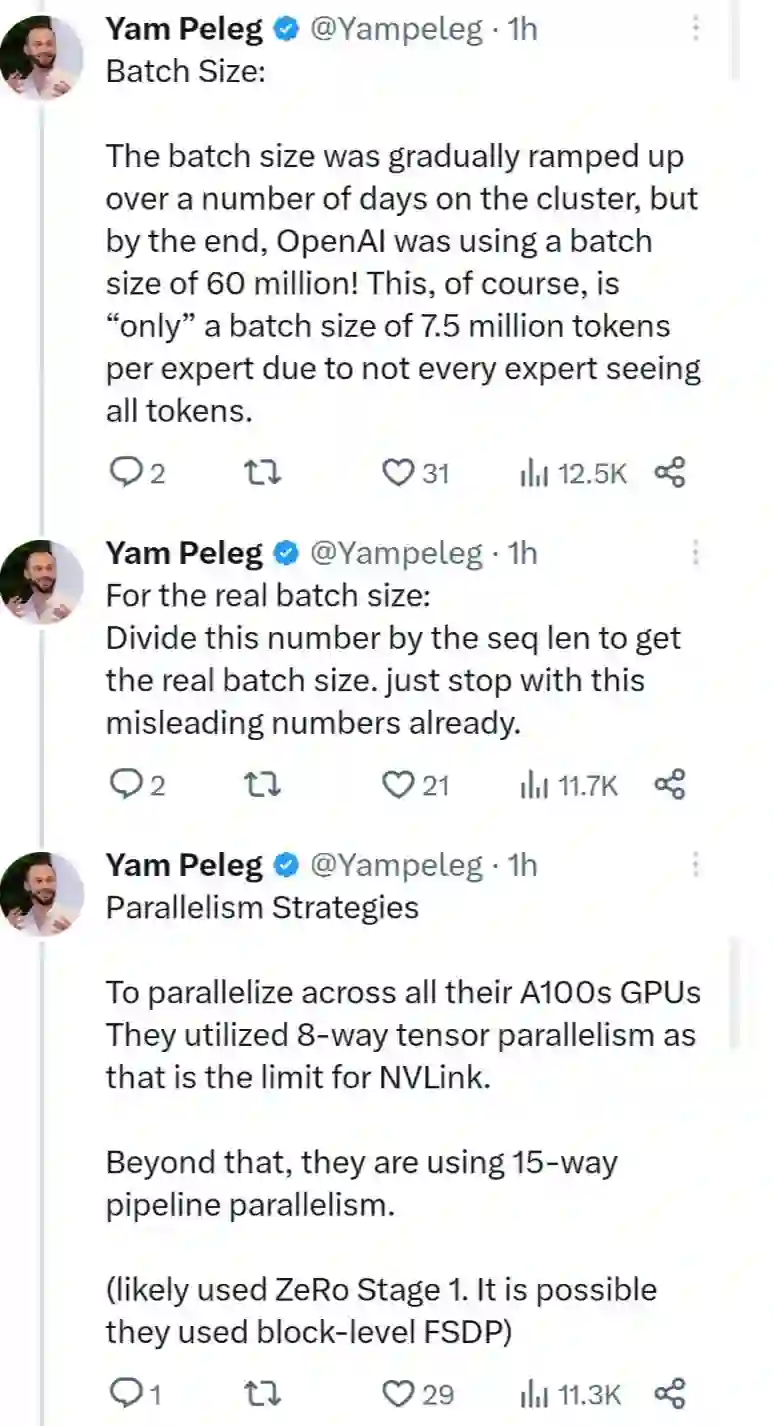
Task: Click @Yampeleg handle on Parallelism Strategies tweet
Action: coord(397,865)
